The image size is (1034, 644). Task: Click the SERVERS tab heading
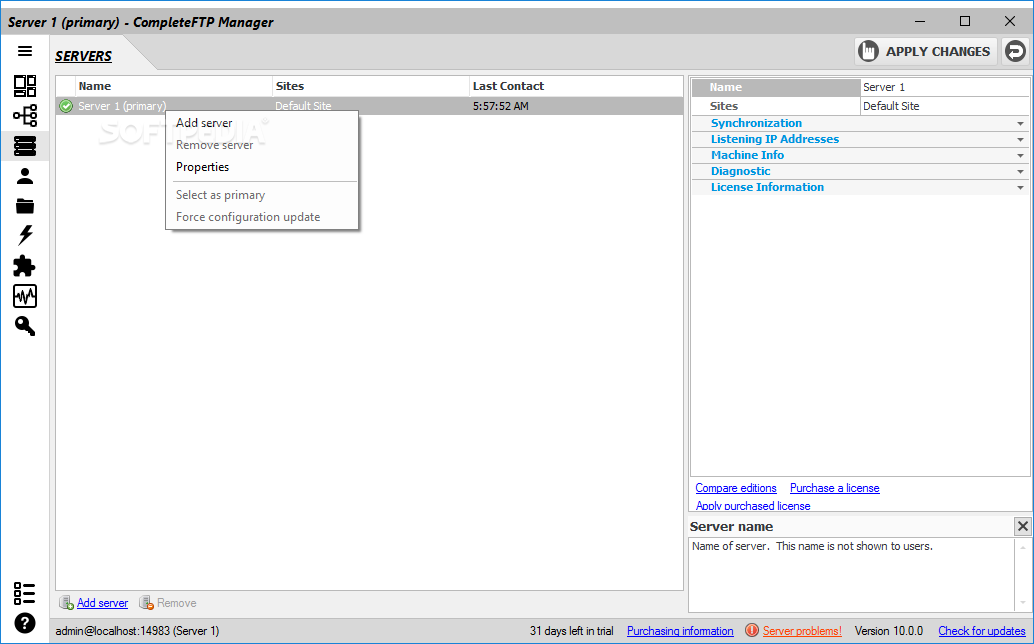(83, 56)
